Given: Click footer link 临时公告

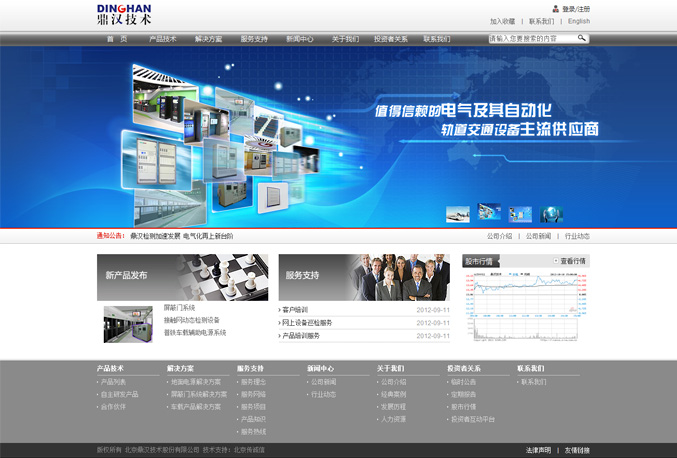Looking at the screenshot, I should [464, 382].
